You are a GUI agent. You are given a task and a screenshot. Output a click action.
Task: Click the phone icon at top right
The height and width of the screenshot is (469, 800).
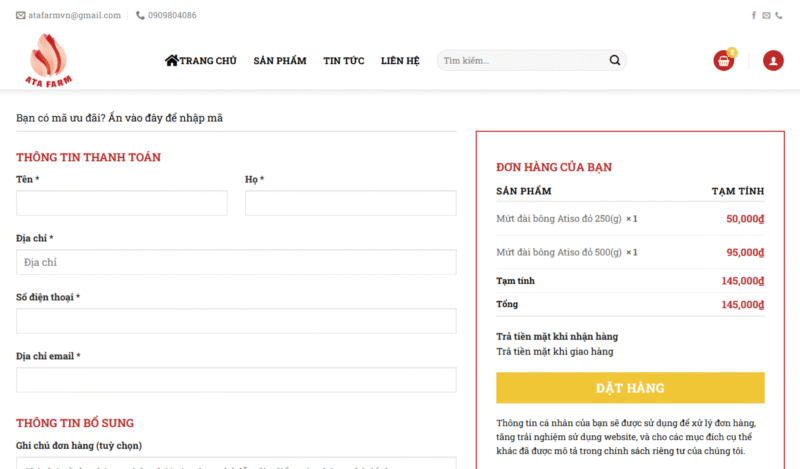tap(779, 15)
